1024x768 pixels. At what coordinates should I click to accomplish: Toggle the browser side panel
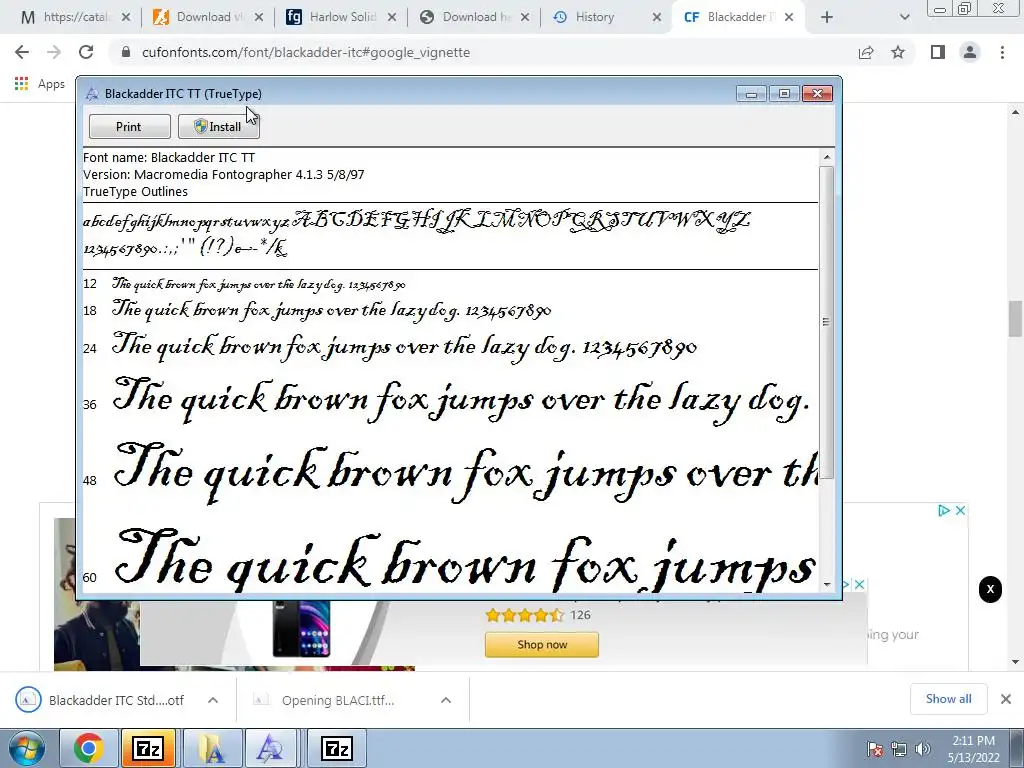pos(938,52)
